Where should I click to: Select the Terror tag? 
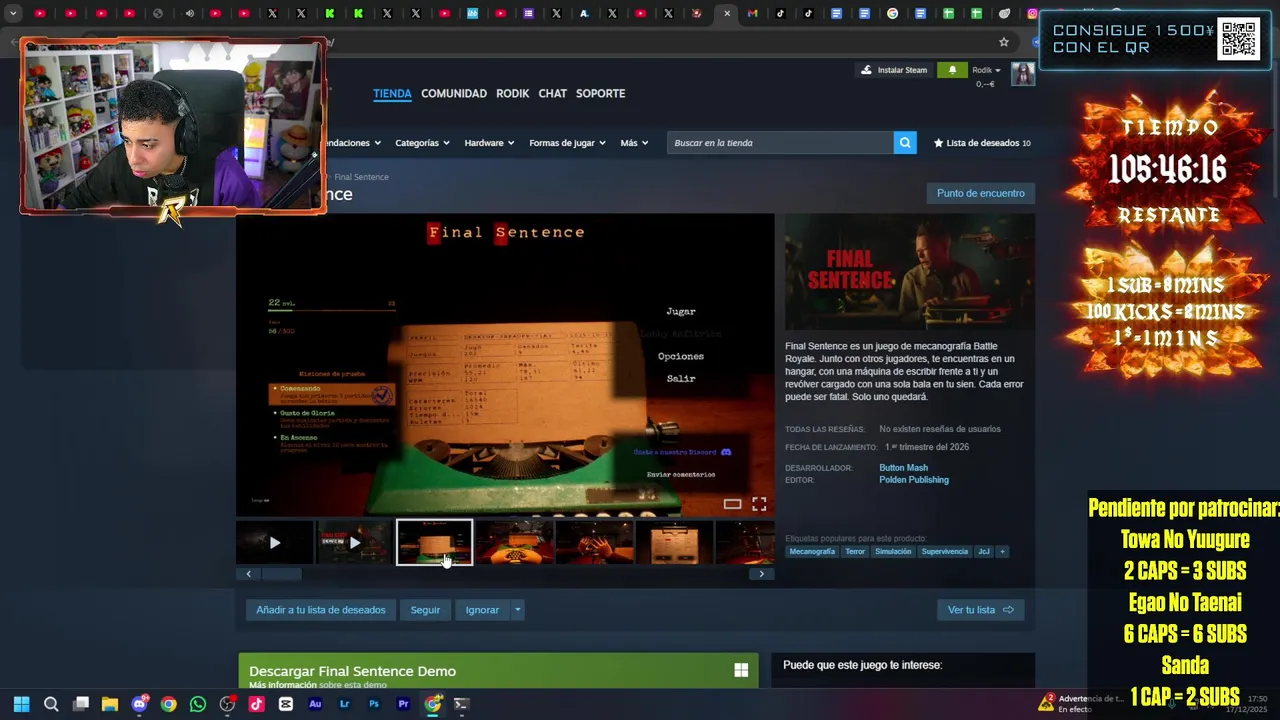pyautogui.click(x=855, y=551)
